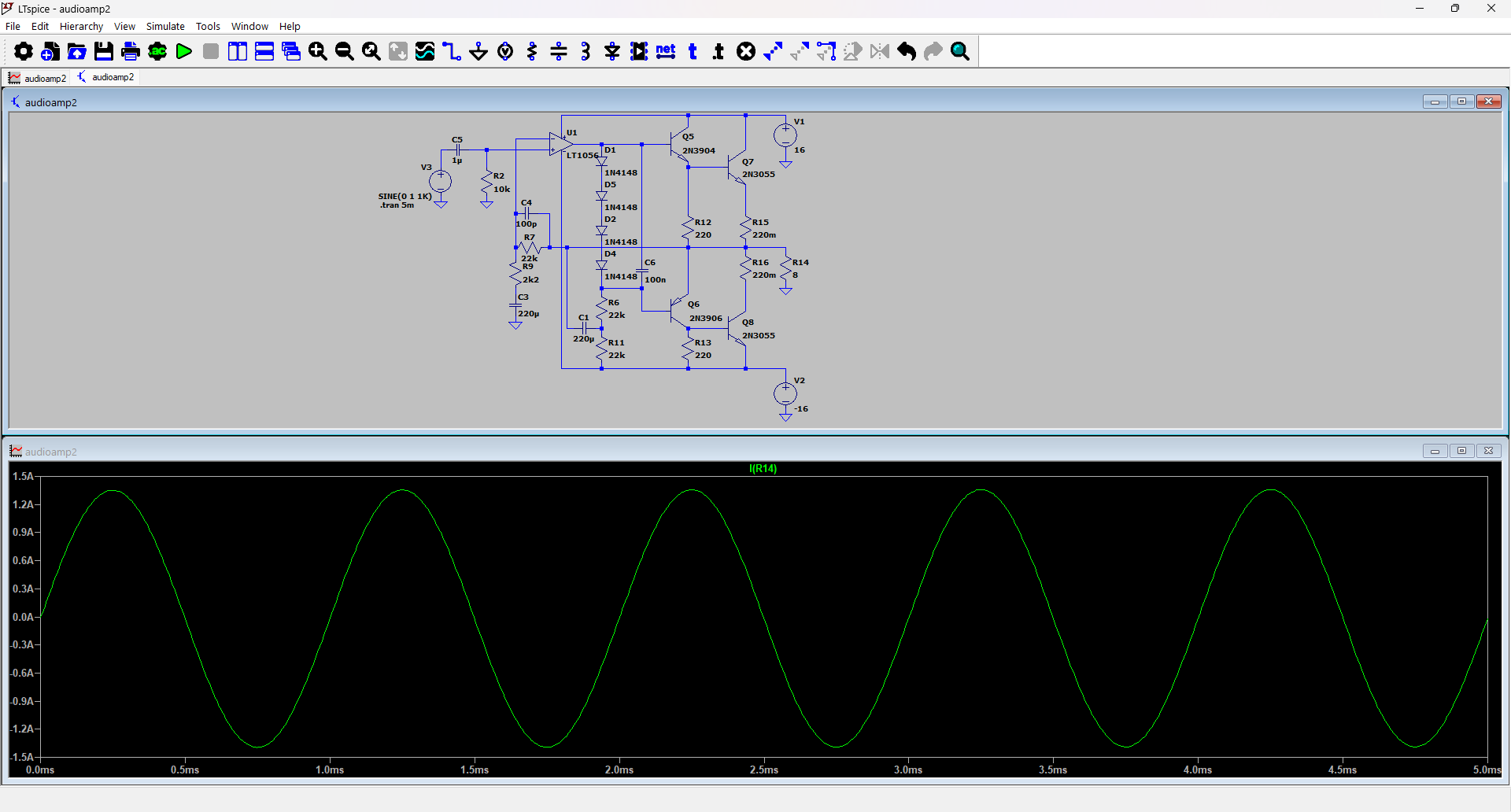This screenshot has width=1511, height=812.
Task: Select the Place Resistor tool
Action: [532, 51]
